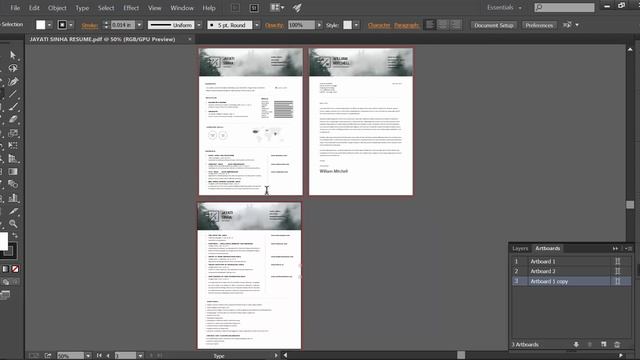
Task: Click the Document Setup button
Action: [x=493, y=25]
